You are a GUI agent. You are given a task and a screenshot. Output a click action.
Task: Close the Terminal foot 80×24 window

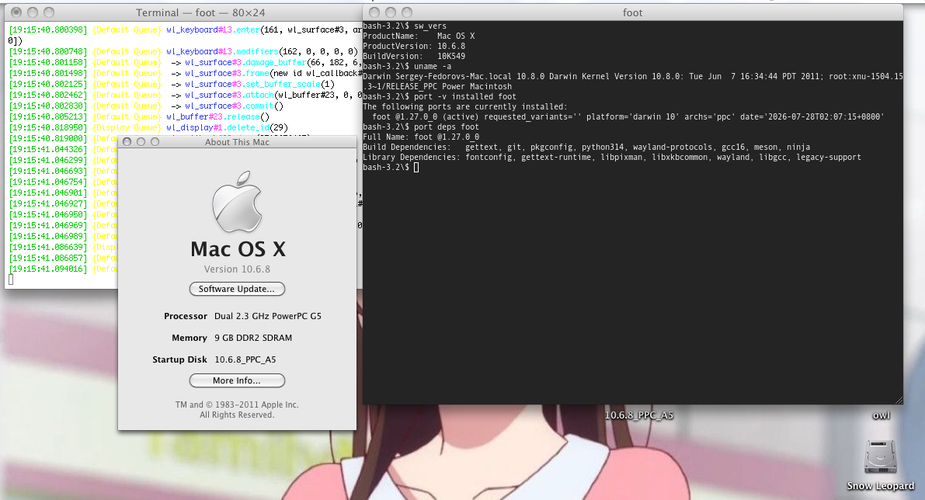(x=17, y=12)
